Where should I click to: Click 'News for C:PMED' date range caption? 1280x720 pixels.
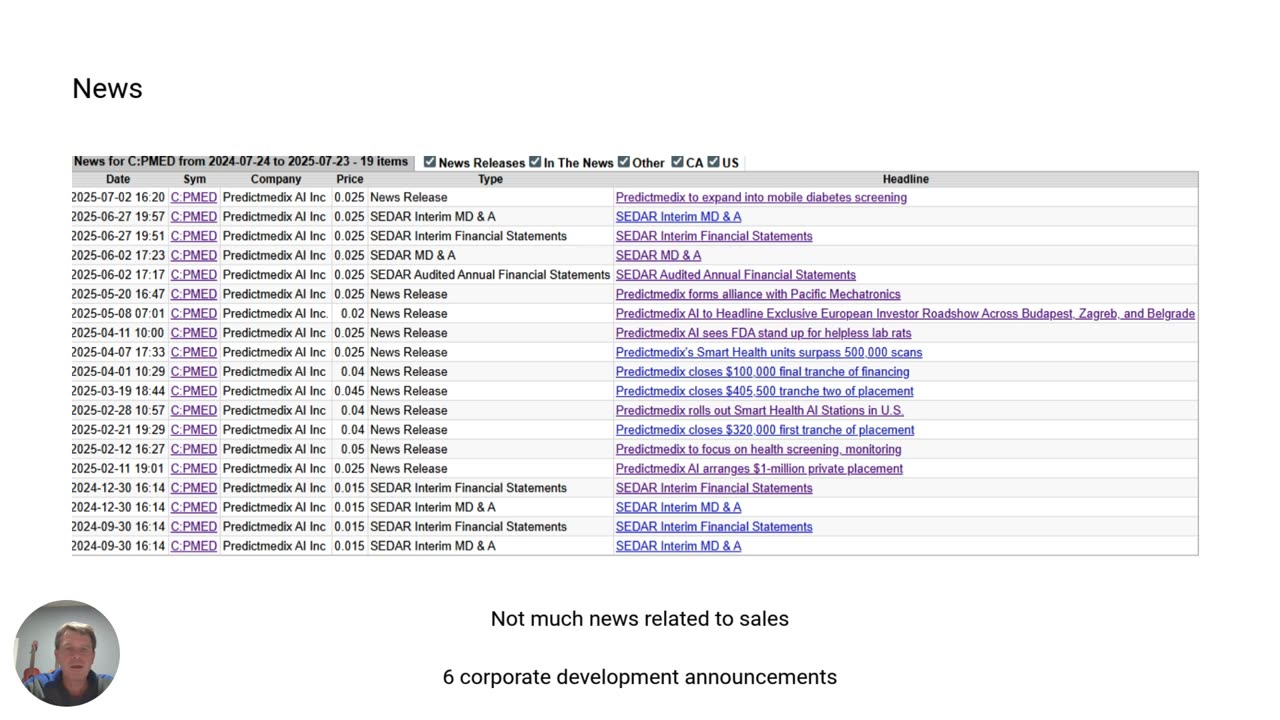coord(240,161)
